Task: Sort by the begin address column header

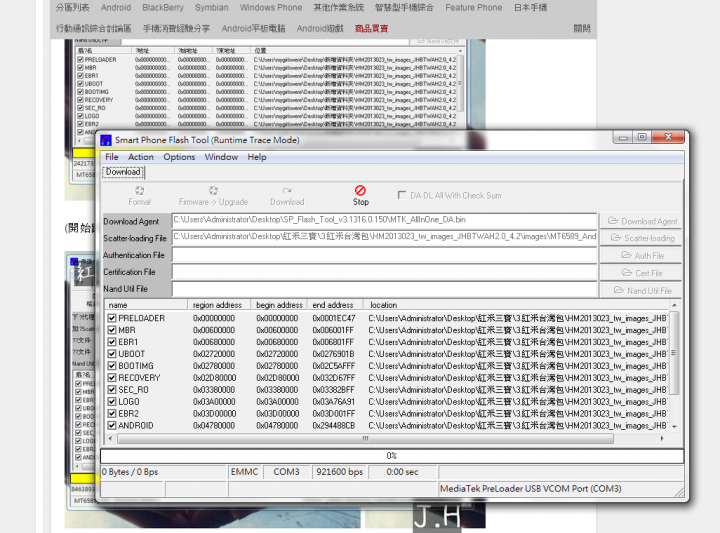Action: 279,305
